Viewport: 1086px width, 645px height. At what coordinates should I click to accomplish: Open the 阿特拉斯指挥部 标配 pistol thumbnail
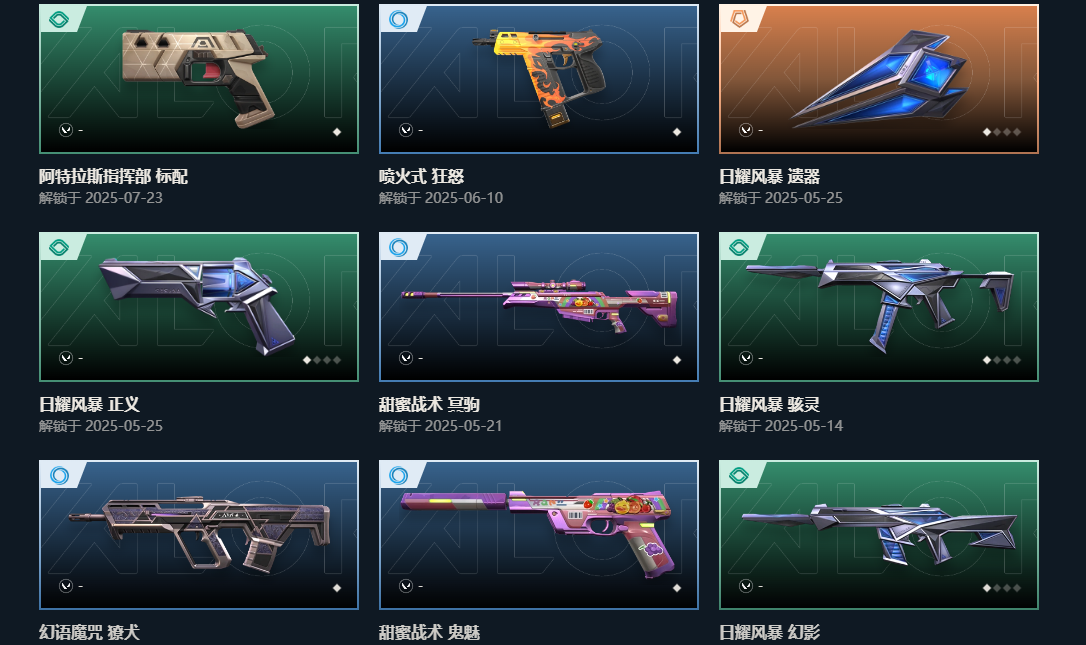pyautogui.click(x=199, y=79)
